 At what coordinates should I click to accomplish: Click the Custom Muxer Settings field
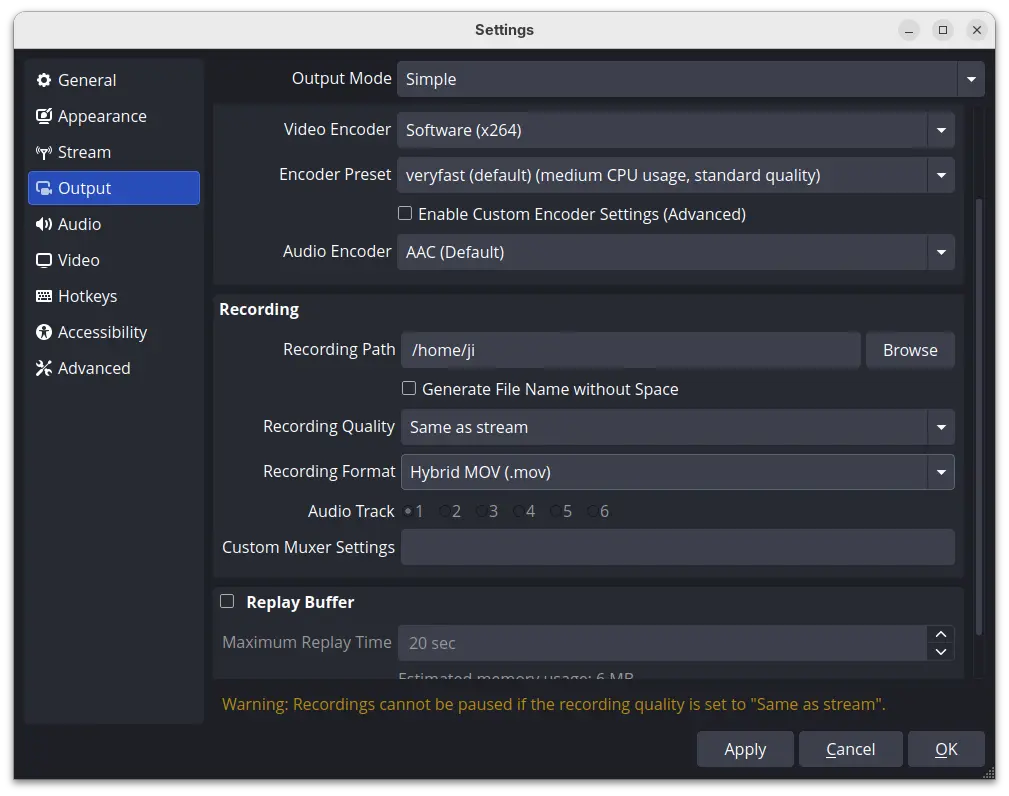[x=678, y=547]
